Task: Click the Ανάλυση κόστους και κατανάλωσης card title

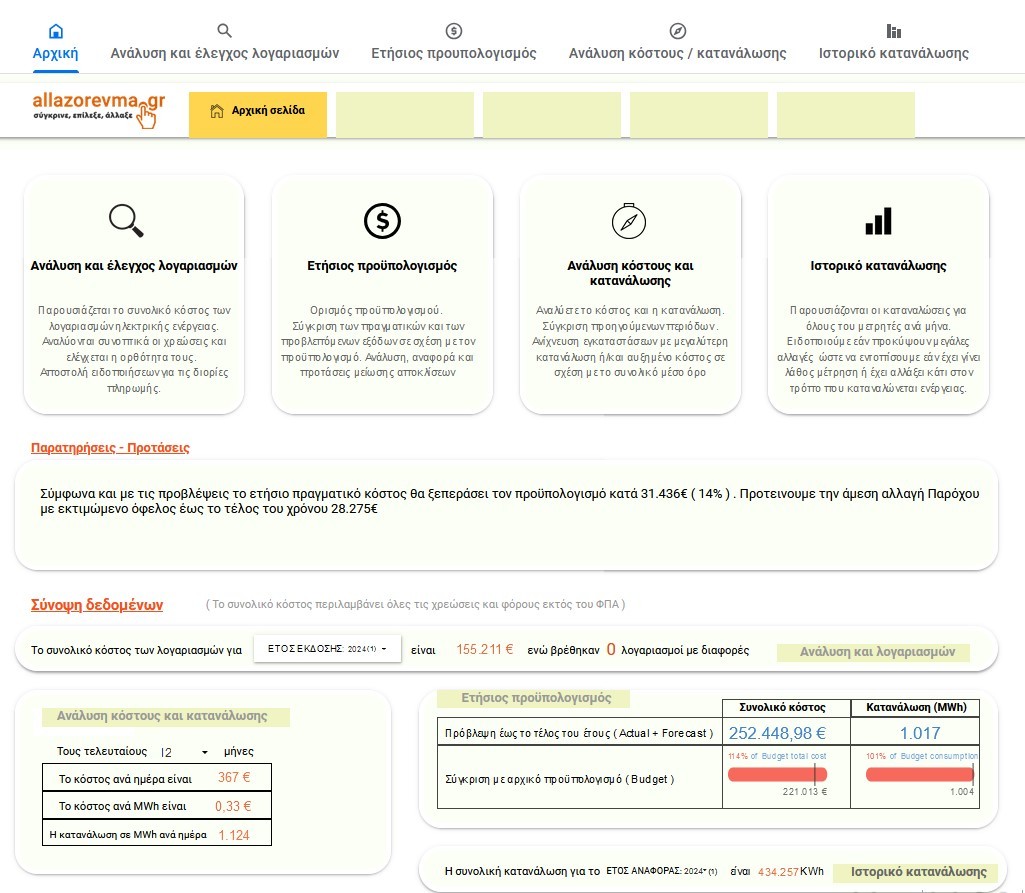Action: (x=629, y=273)
